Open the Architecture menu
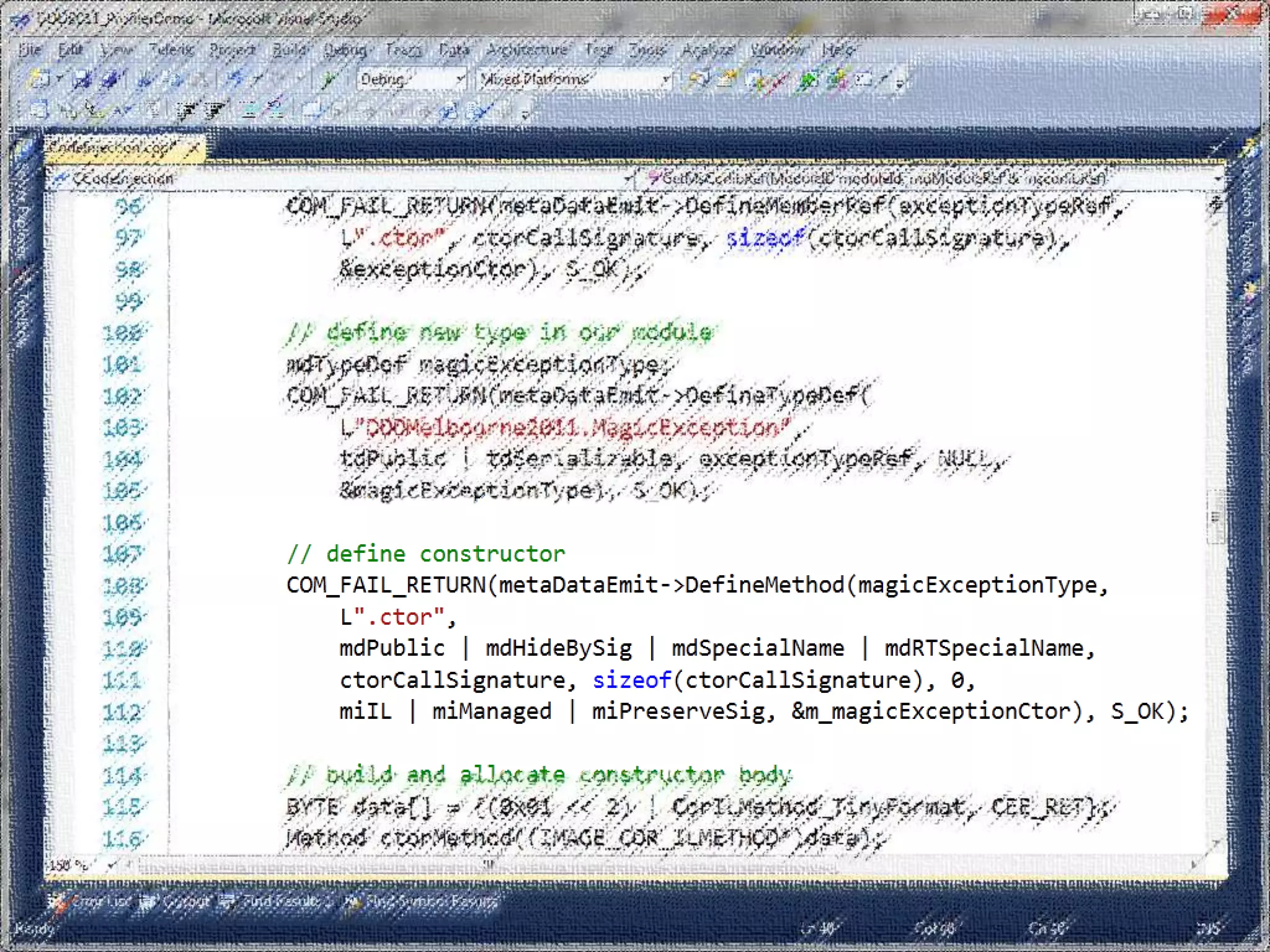 point(527,50)
